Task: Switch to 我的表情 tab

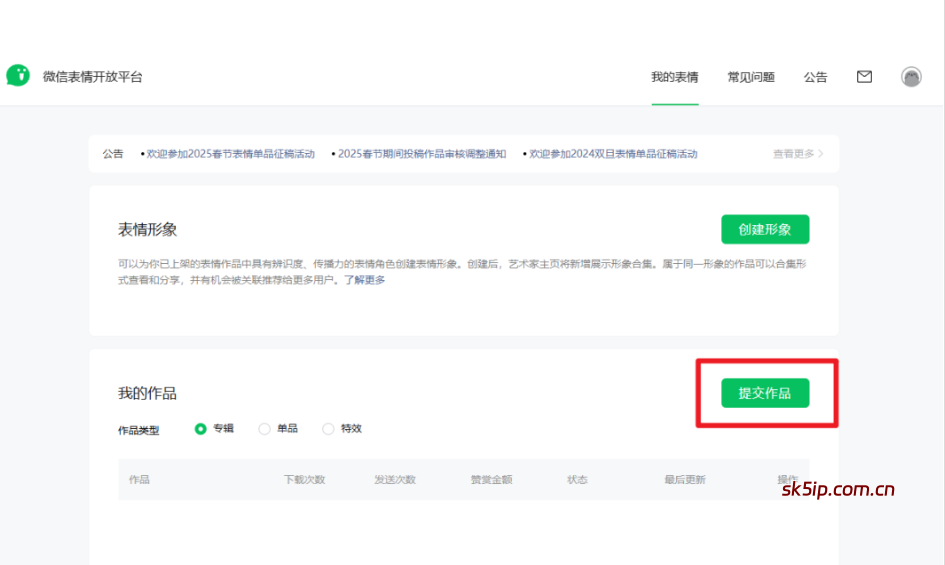Action: point(674,77)
